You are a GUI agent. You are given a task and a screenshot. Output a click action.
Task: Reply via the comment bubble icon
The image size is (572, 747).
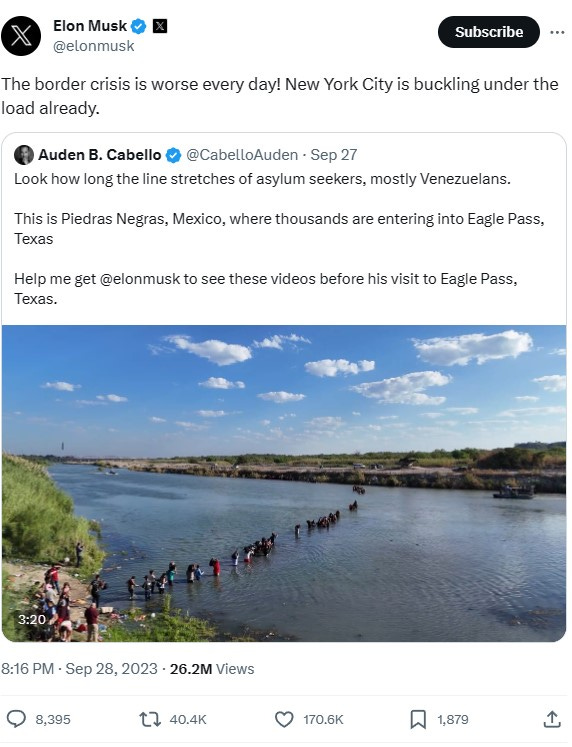click(16, 719)
